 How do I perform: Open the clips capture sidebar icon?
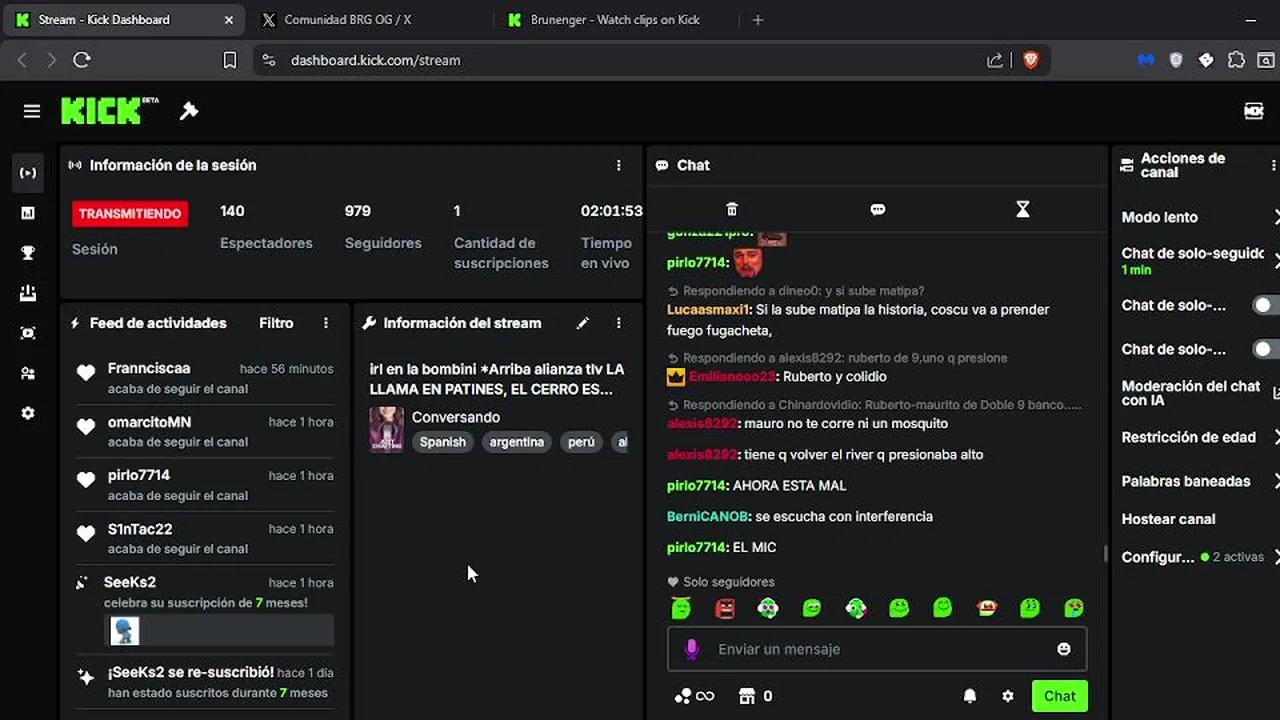tap(28, 333)
